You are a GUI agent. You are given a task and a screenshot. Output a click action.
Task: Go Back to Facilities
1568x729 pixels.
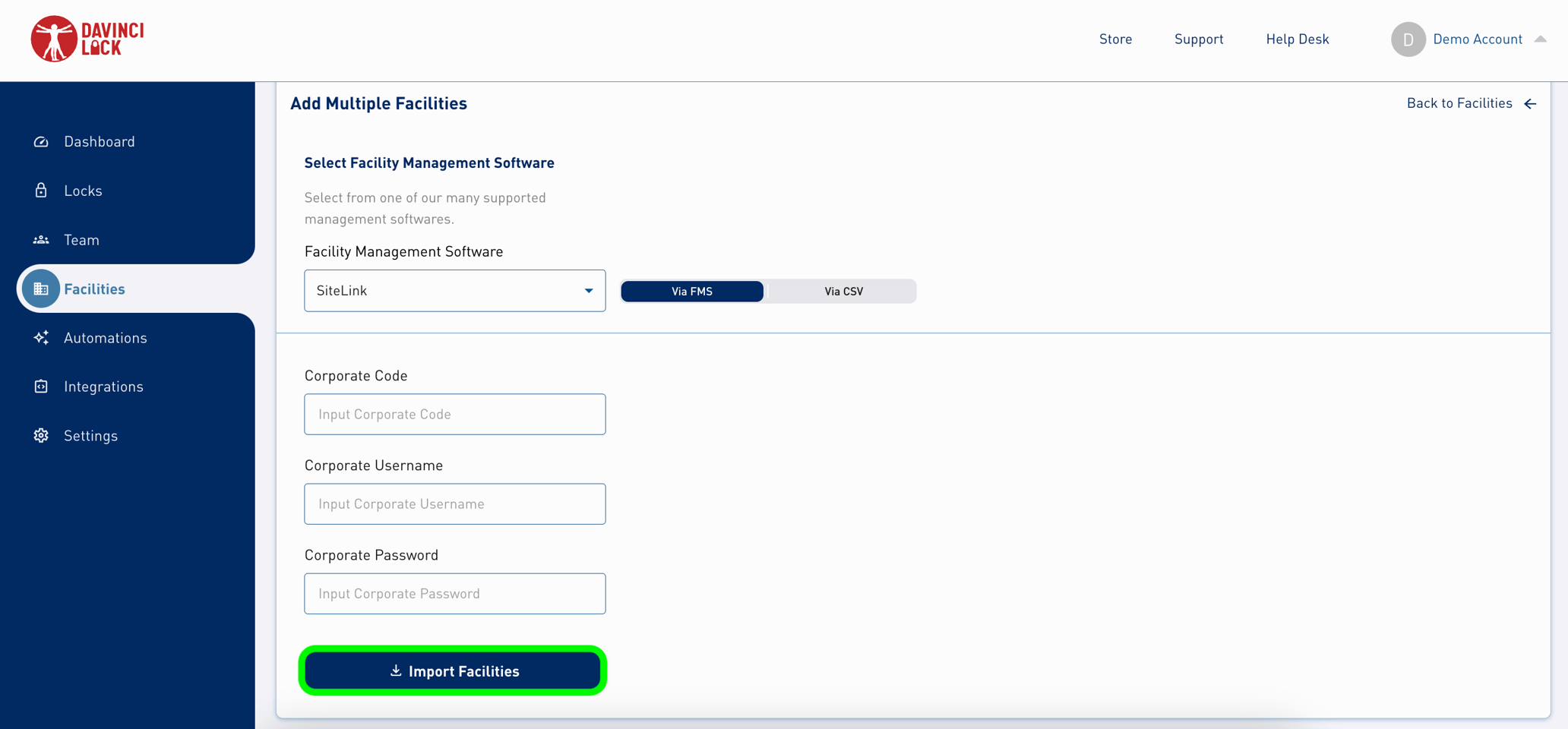point(1471,103)
